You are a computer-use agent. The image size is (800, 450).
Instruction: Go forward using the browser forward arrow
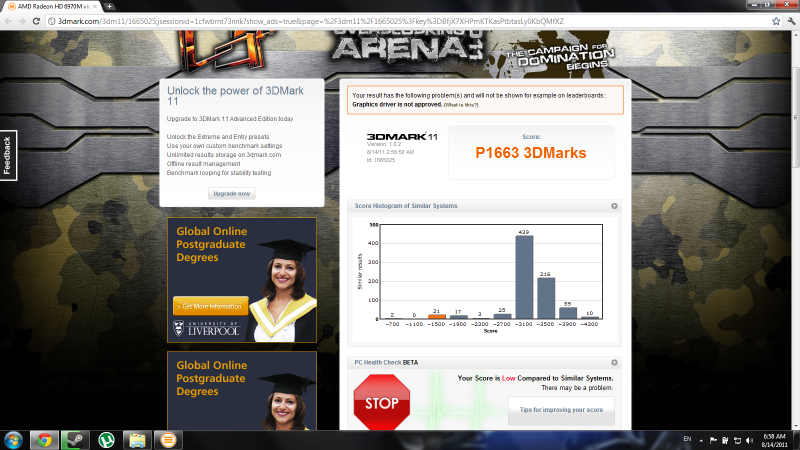21,21
